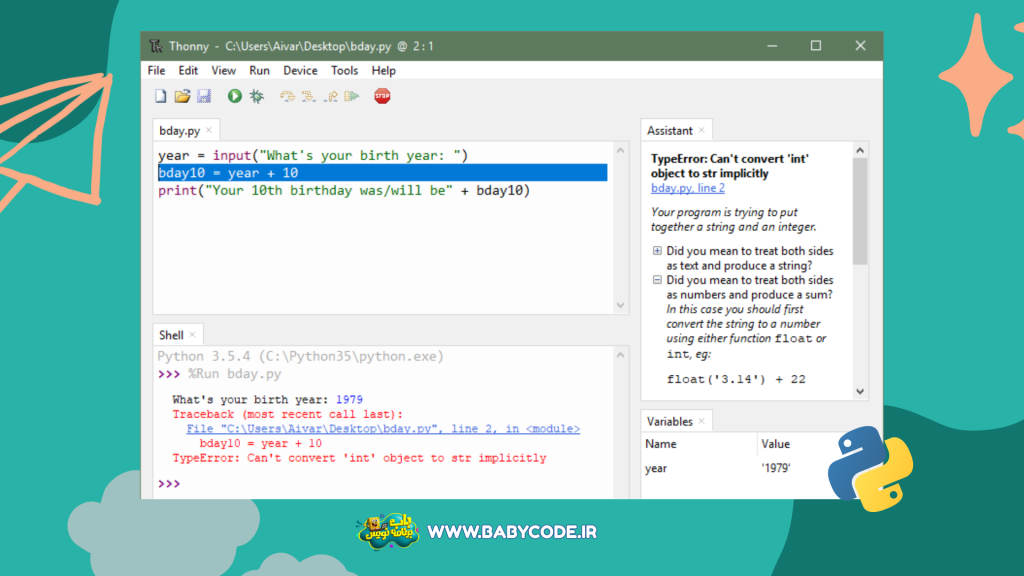Screen dimensions: 1024x576
Task: Stop the program with the red STOP icon
Action: (382, 97)
